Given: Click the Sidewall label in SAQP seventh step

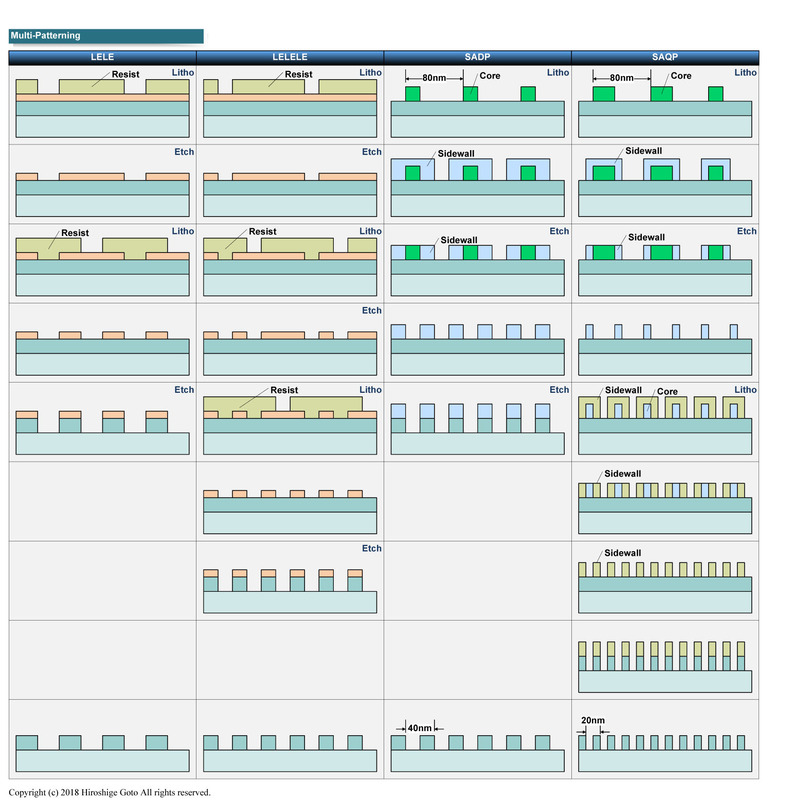Looking at the screenshot, I should pos(623,553).
